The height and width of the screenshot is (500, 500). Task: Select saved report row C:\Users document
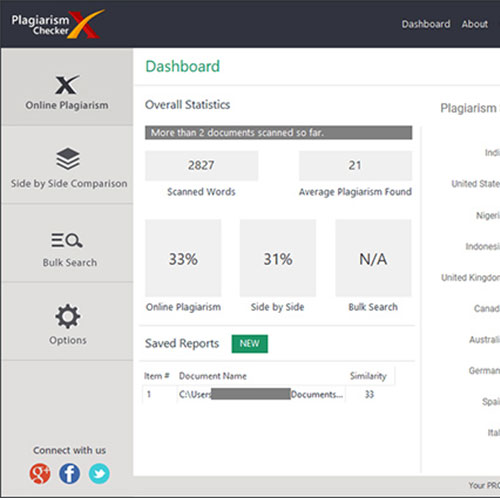pos(261,395)
